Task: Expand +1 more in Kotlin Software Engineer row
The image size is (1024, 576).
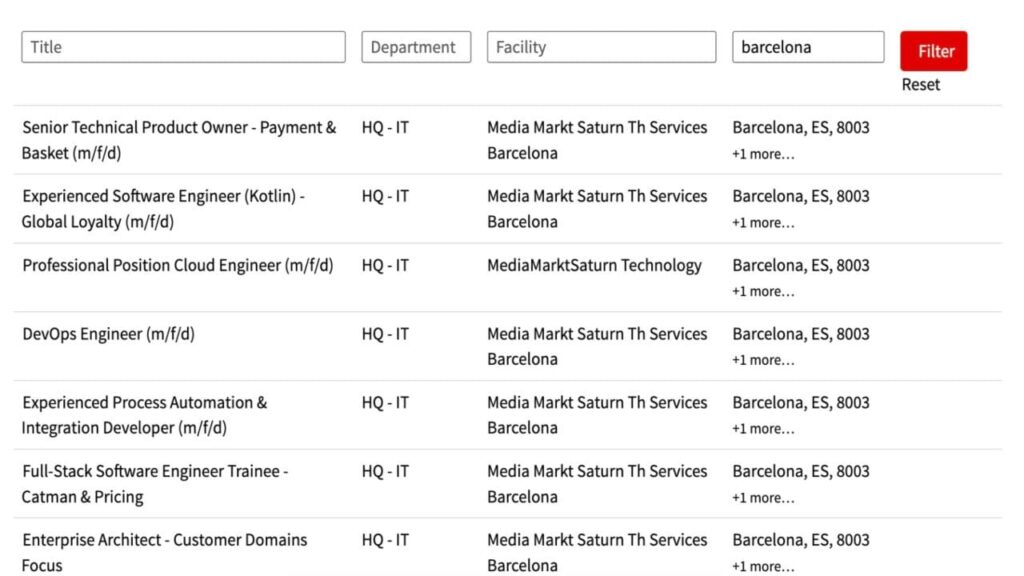Action: [763, 223]
